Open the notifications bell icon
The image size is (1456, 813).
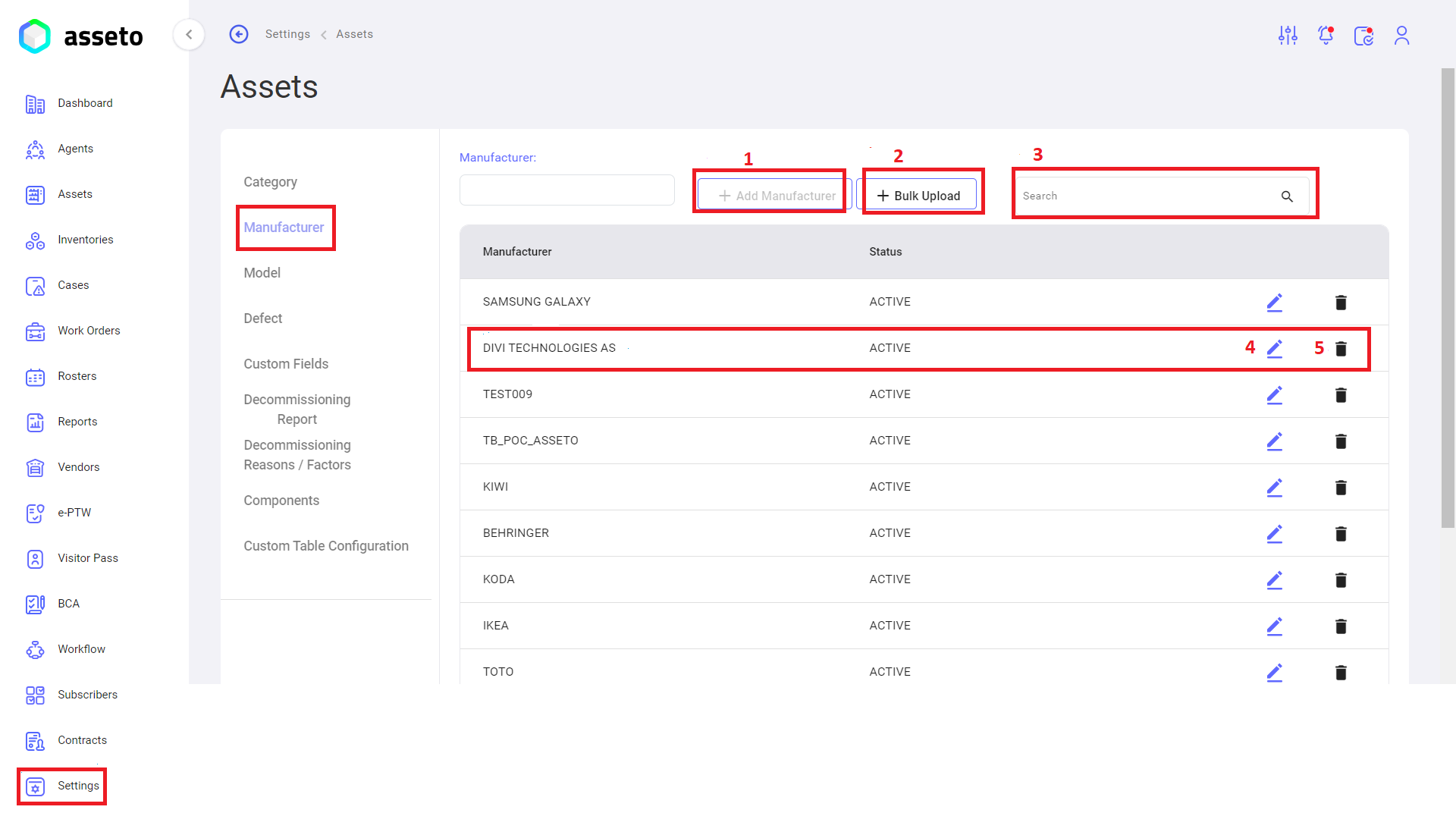pyautogui.click(x=1326, y=35)
